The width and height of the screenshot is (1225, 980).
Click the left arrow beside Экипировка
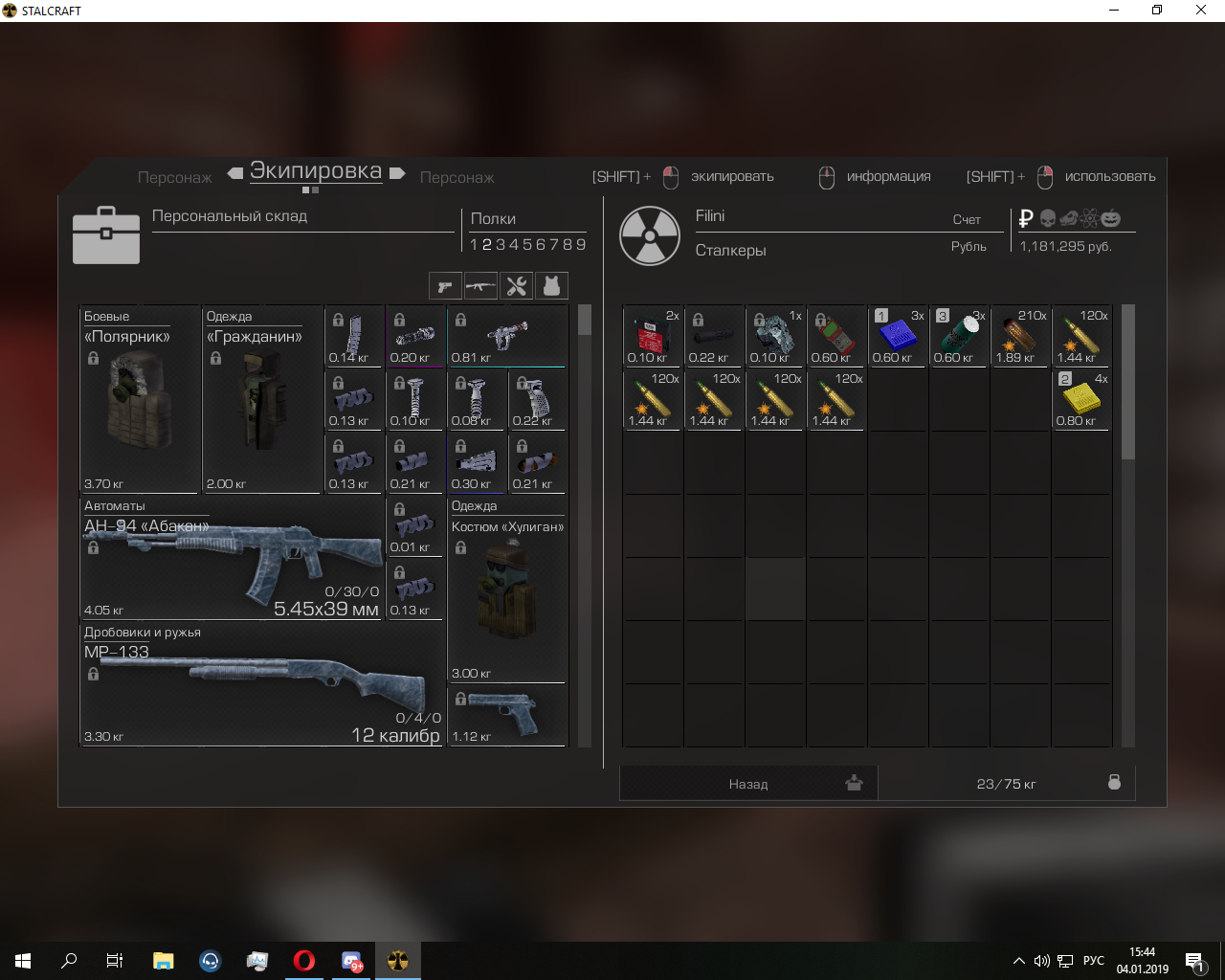tap(235, 173)
